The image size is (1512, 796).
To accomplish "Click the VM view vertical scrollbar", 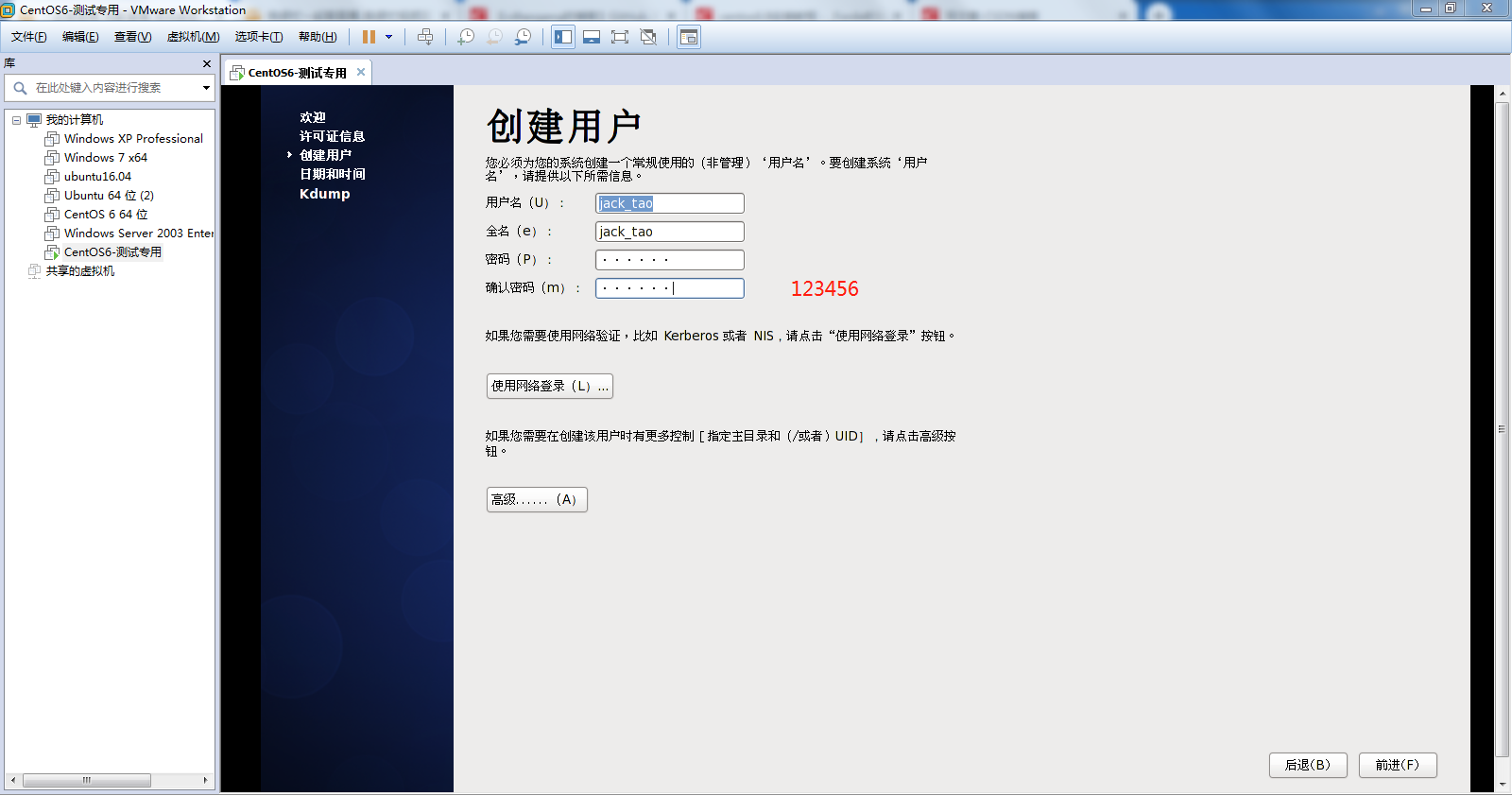I will [x=1503, y=430].
